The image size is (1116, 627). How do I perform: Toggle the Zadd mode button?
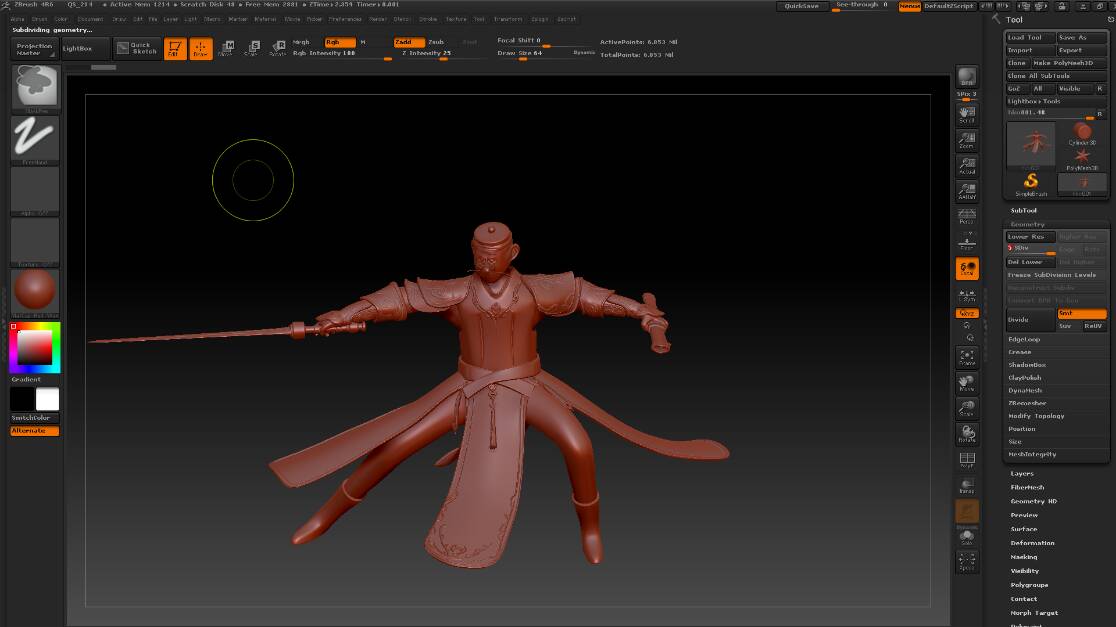pyautogui.click(x=408, y=42)
